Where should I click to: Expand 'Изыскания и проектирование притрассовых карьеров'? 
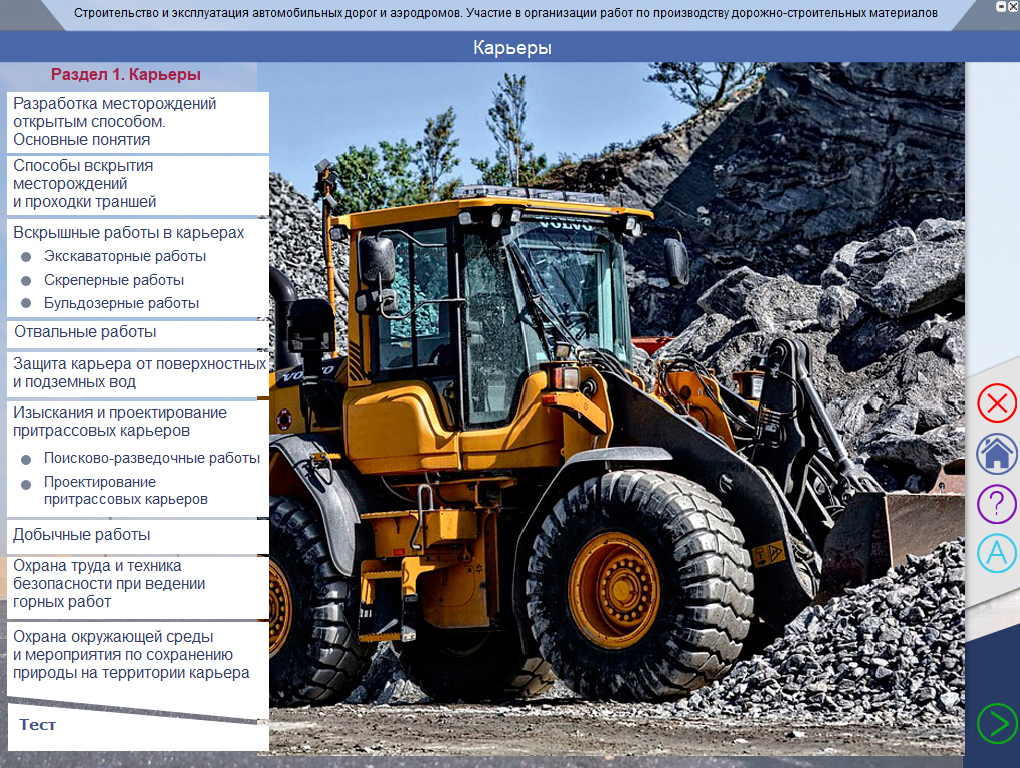120,422
